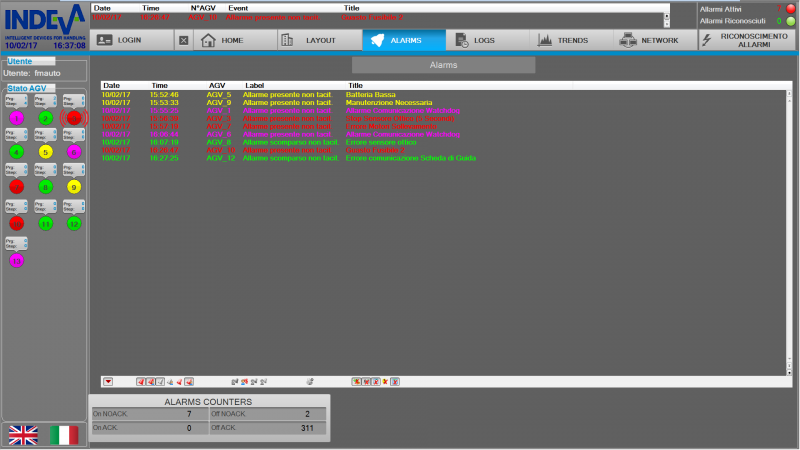
Task: Select the magenta AGV 6 status circle
Action: (74, 152)
